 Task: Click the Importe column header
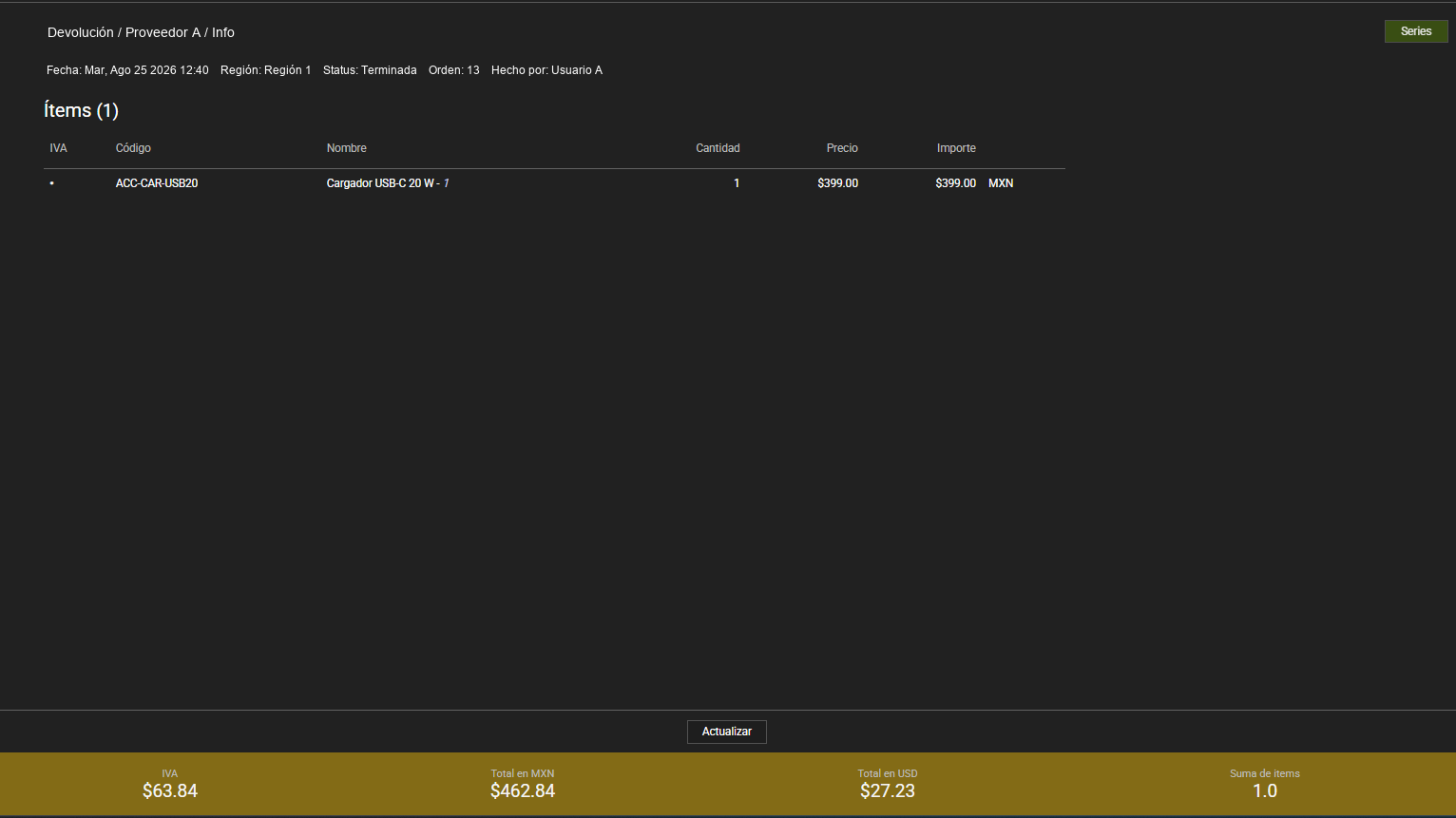(x=956, y=148)
